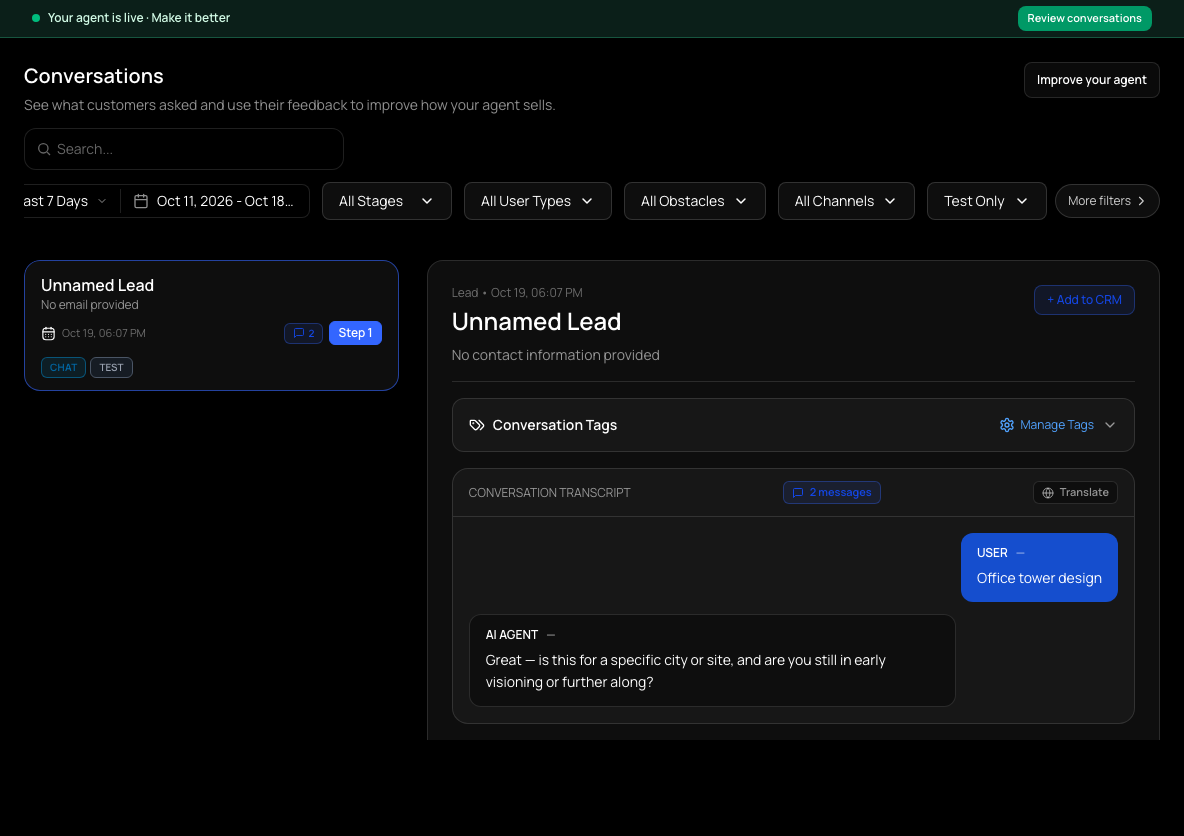Click the CHAT tag on the card
Viewport: 1184px width, 836px height.
click(x=63, y=368)
